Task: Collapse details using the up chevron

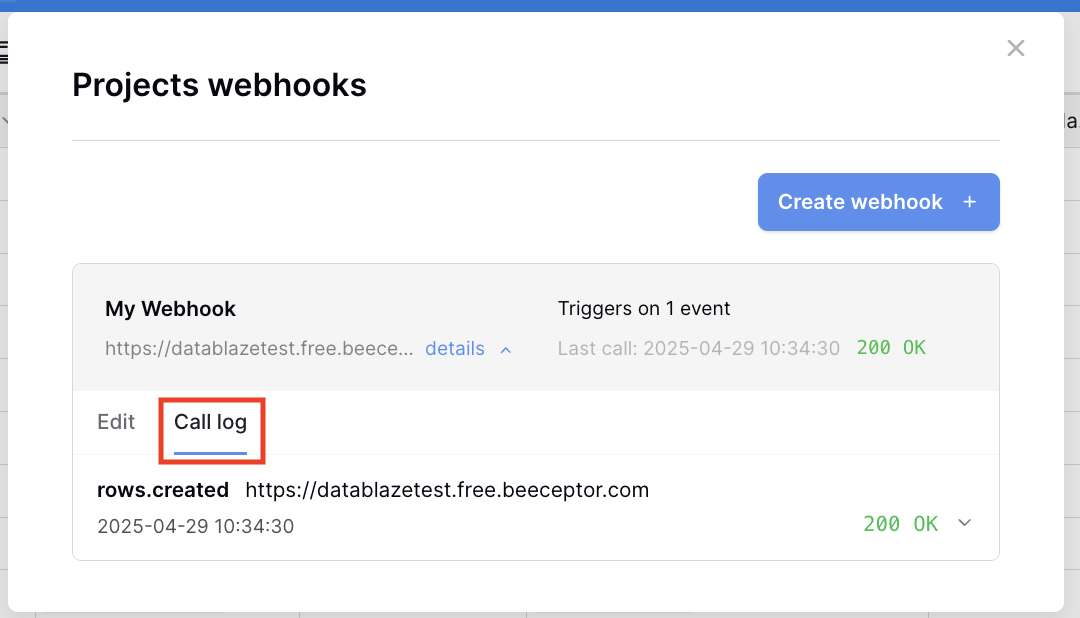Action: tap(506, 350)
